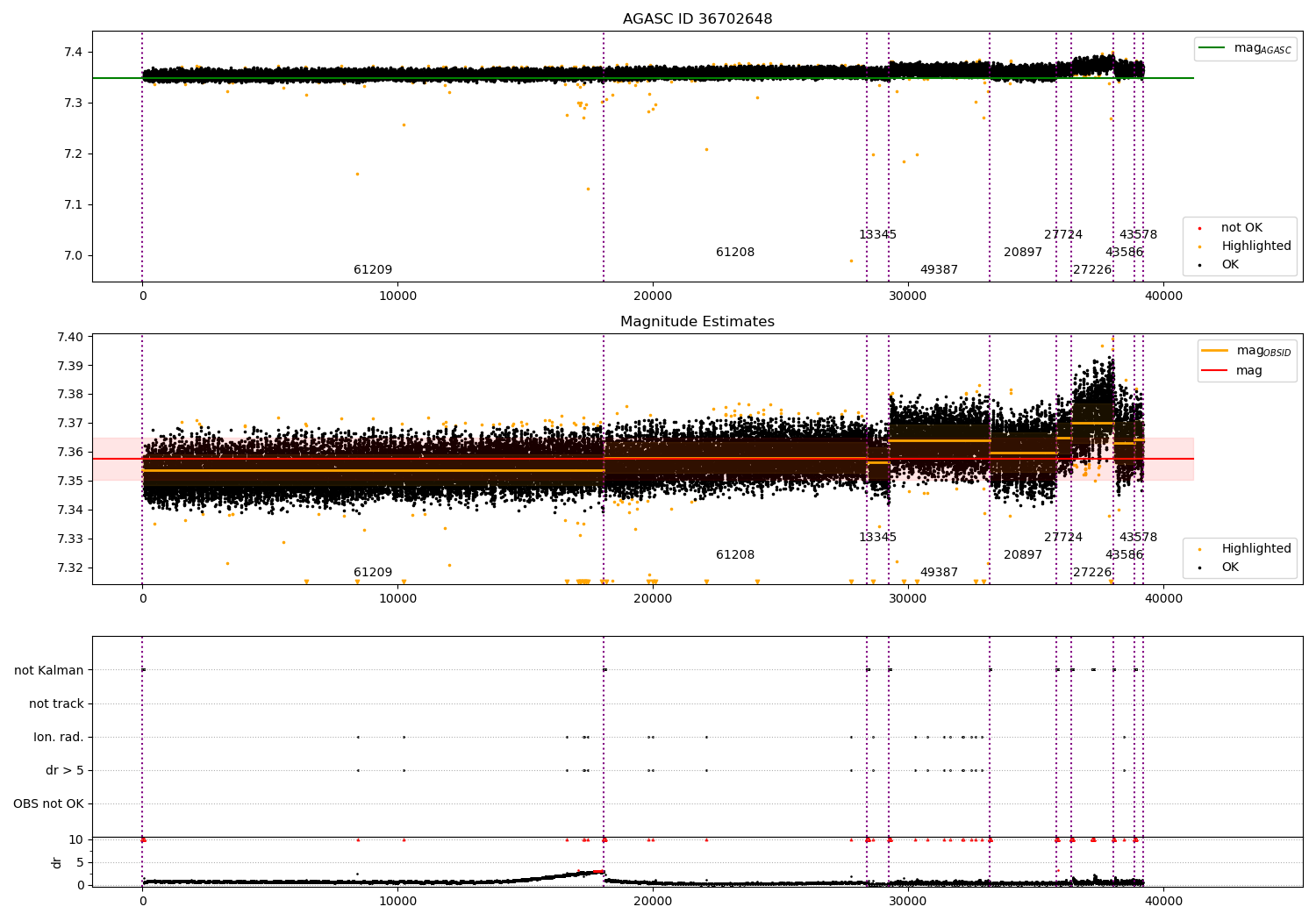This screenshot has height=921, width=1316.
Task: Click obsid label 61209 in Magnitude Estimates plot
Action: (373, 572)
